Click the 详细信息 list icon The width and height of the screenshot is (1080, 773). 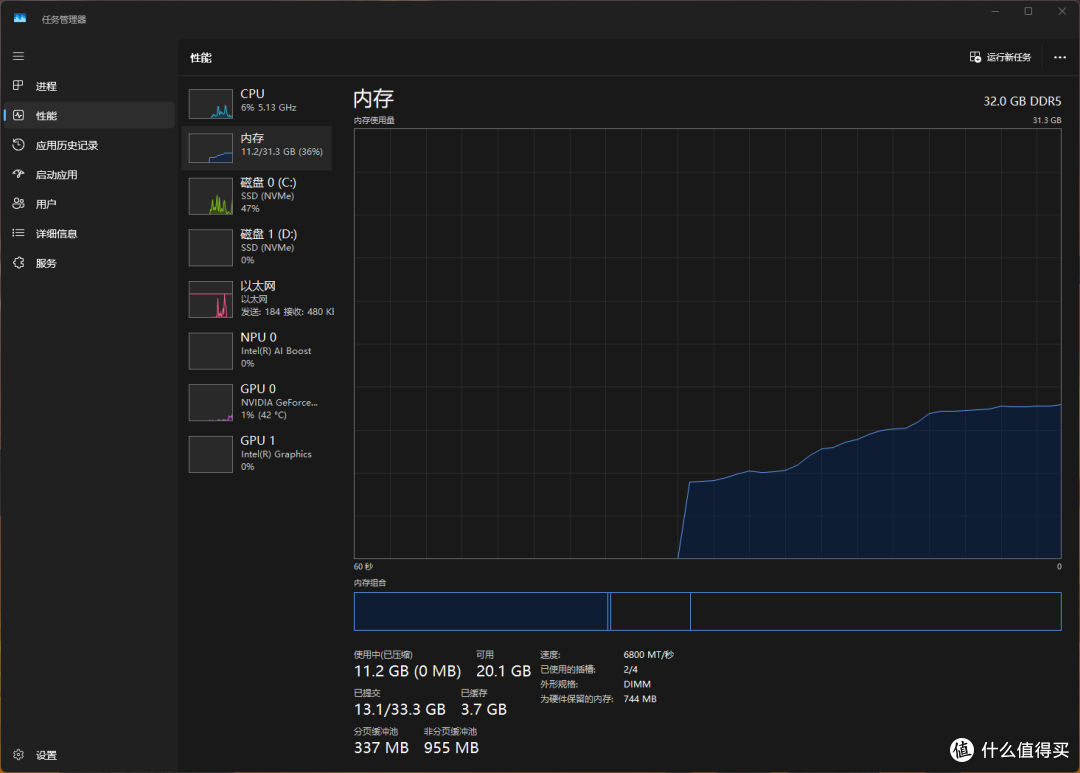pos(19,233)
